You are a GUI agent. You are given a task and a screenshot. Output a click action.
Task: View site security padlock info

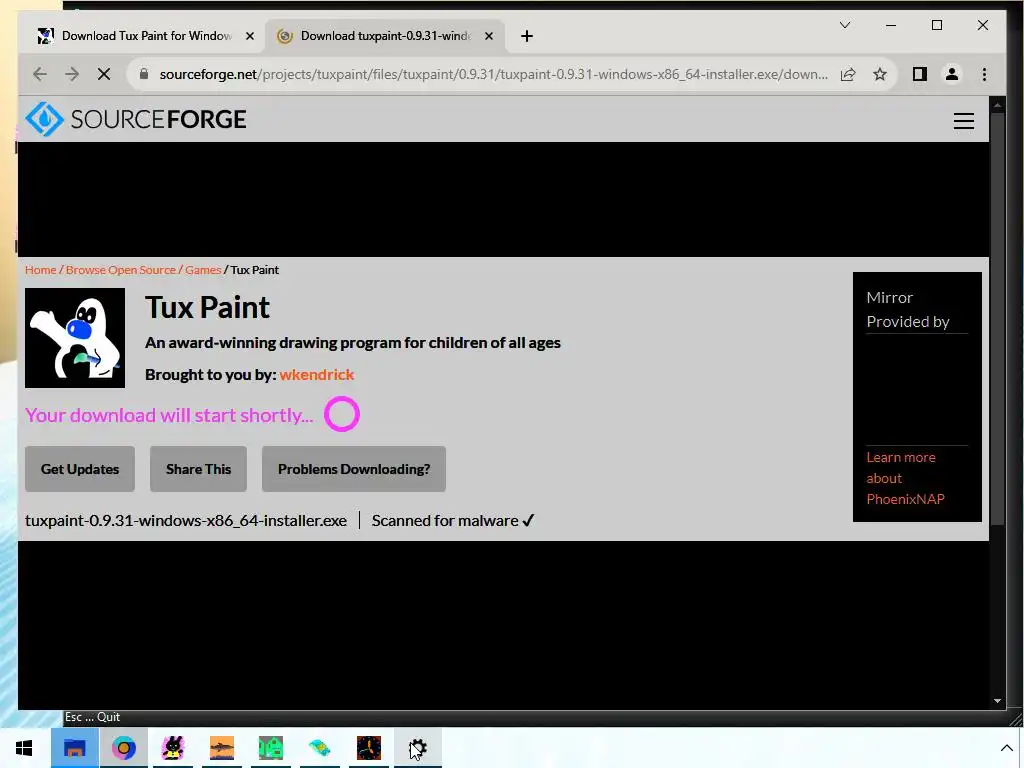[x=144, y=74]
